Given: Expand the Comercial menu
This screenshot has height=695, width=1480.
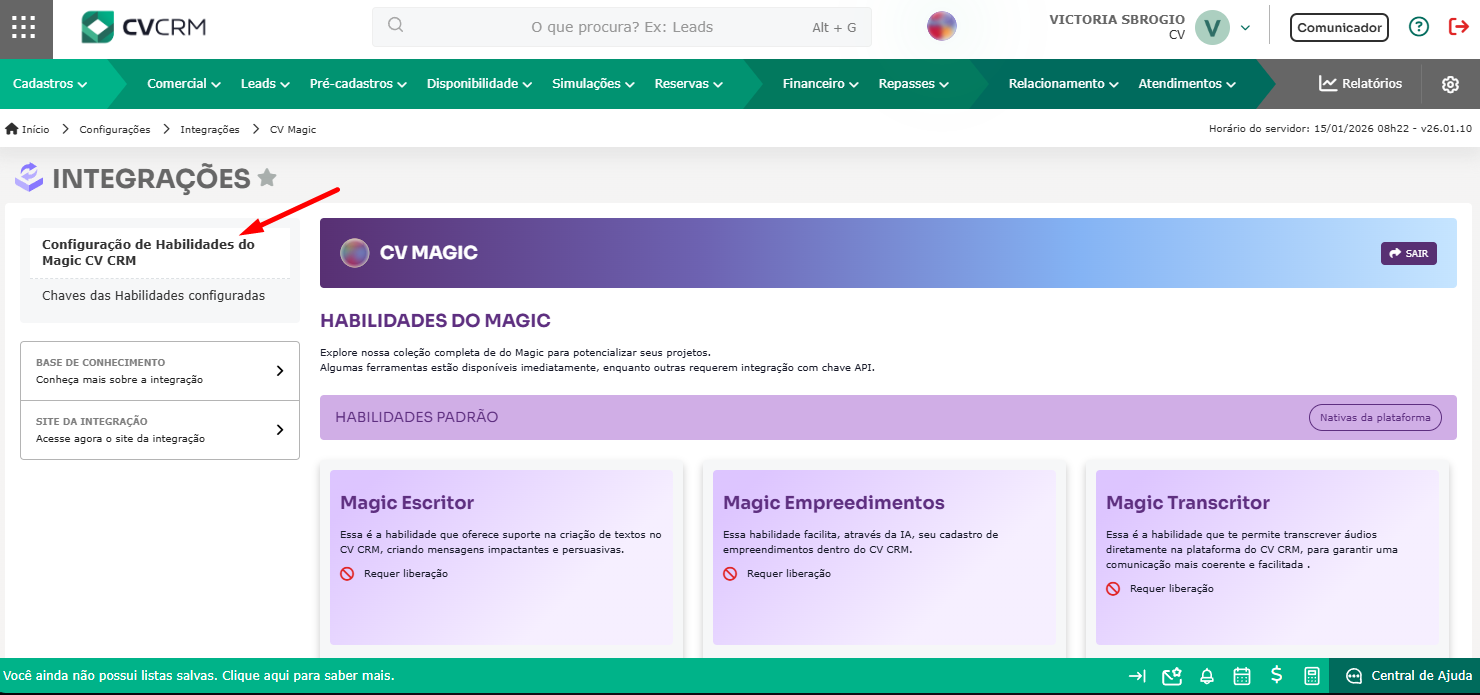Looking at the screenshot, I should [184, 84].
